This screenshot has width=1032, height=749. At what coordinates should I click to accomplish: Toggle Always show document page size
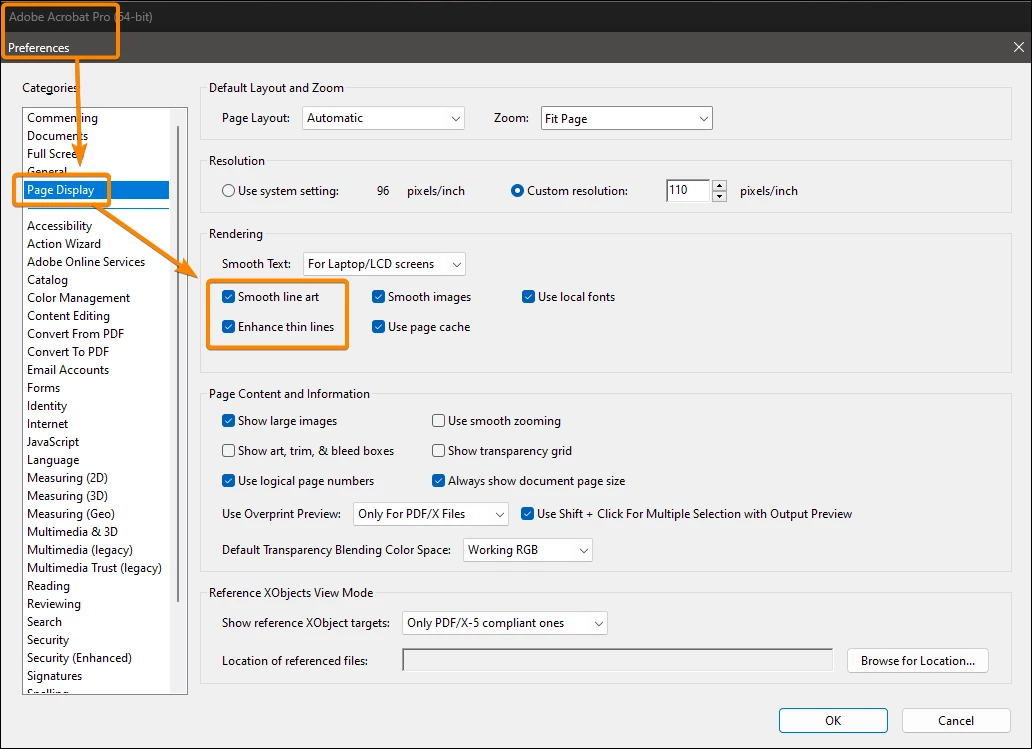[438, 480]
